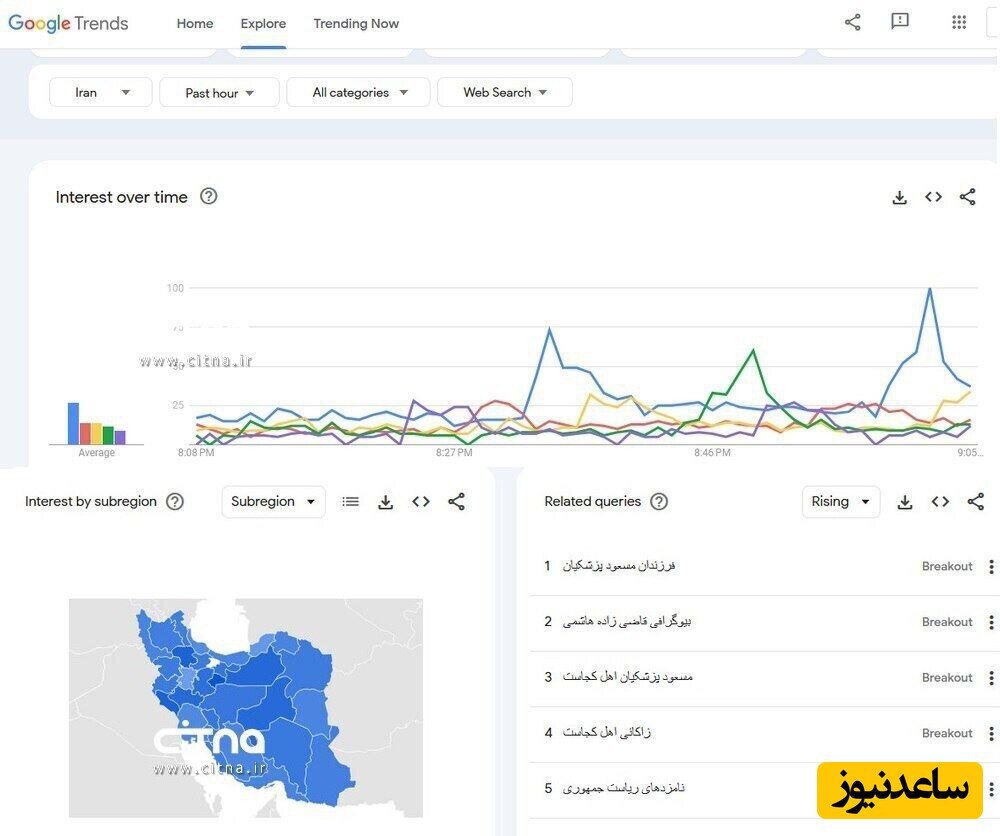The width and height of the screenshot is (1000, 836).
Task: Download the Interest over time chart
Action: (899, 197)
